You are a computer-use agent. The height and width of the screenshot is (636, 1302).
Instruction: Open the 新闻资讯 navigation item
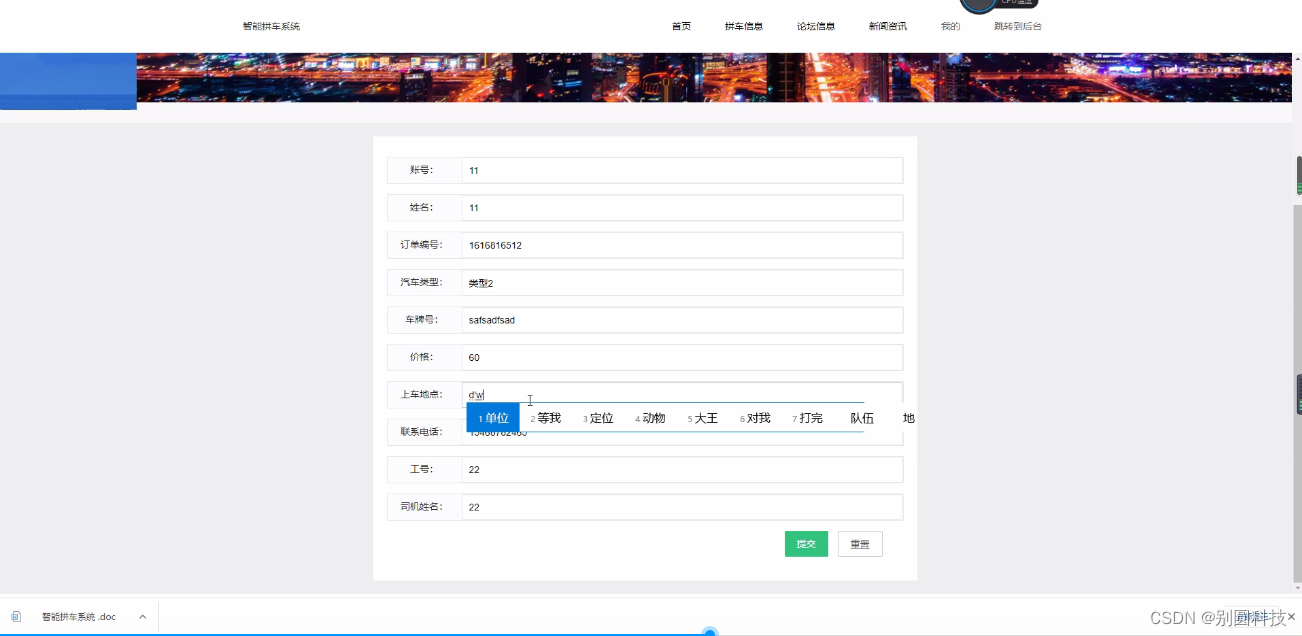[888, 26]
